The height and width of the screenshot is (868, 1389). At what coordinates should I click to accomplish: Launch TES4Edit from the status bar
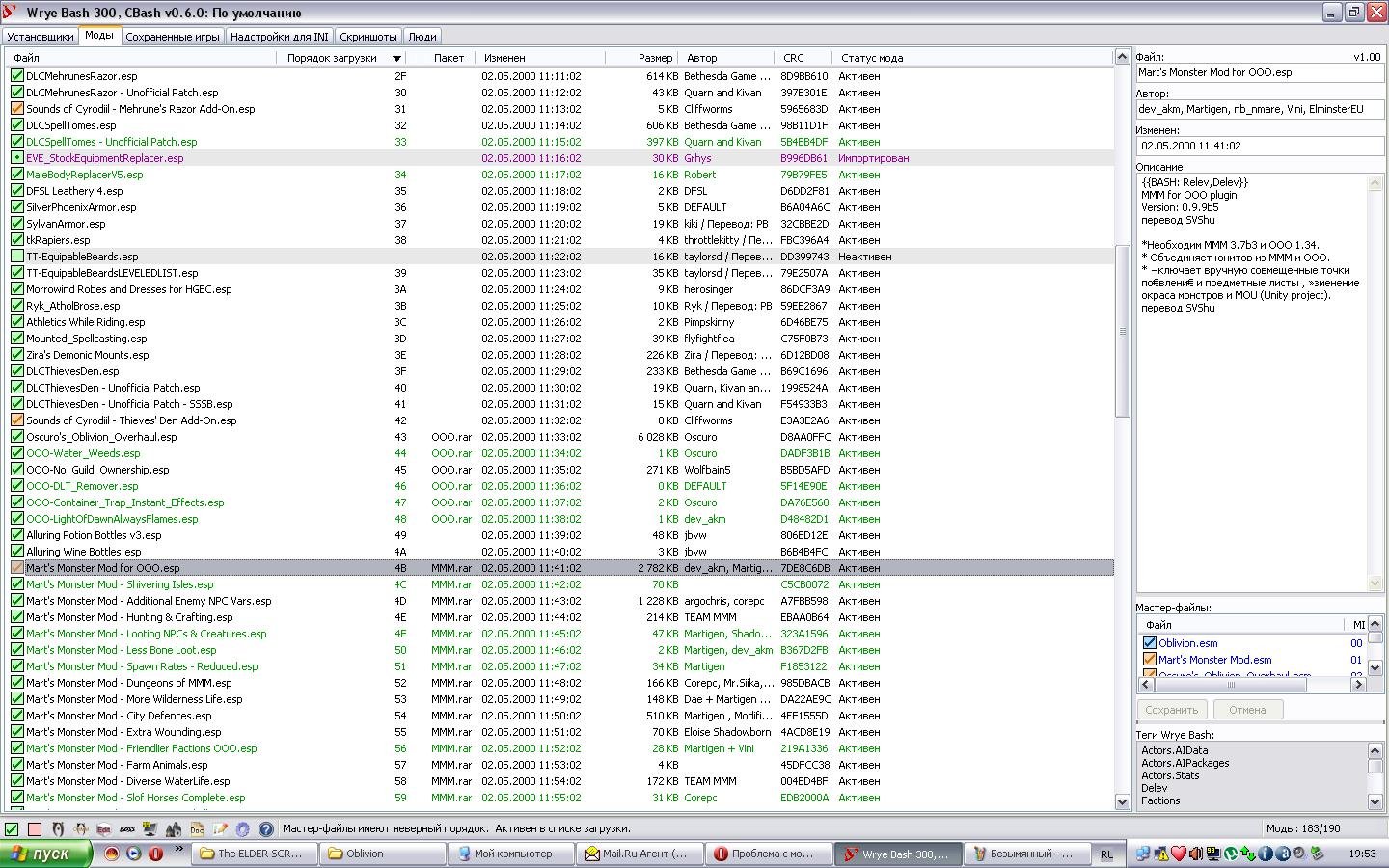tap(104, 828)
